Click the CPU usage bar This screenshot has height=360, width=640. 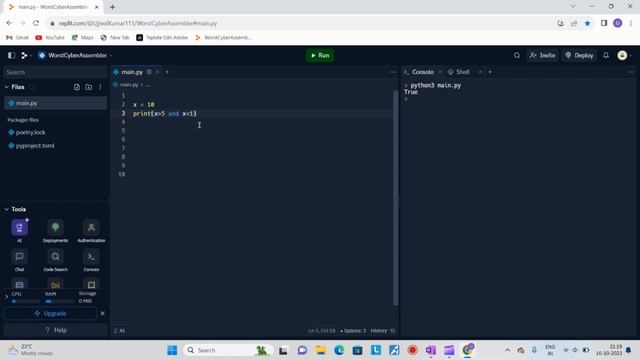coord(26,301)
